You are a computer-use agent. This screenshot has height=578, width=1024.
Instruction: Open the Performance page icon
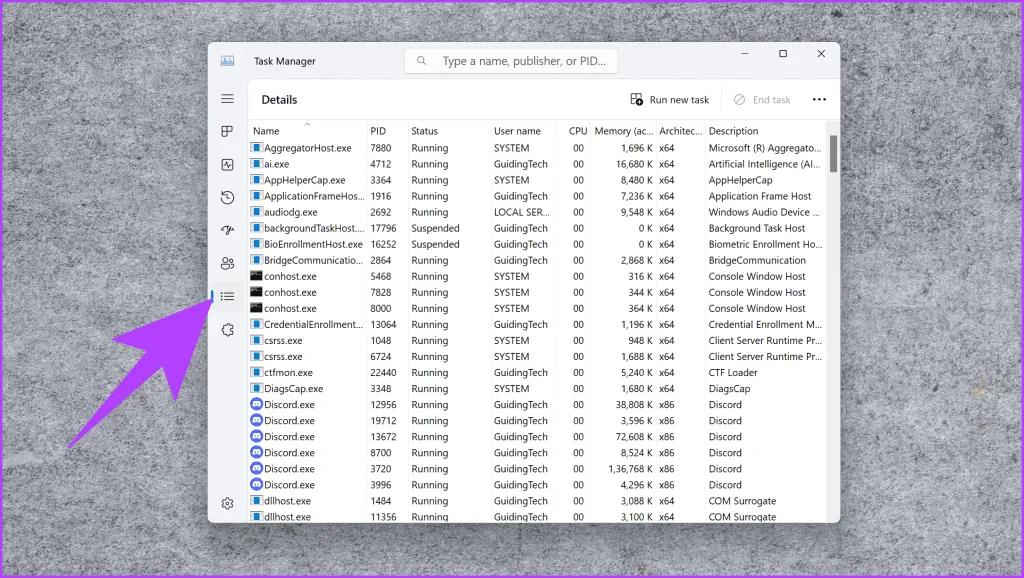227,164
